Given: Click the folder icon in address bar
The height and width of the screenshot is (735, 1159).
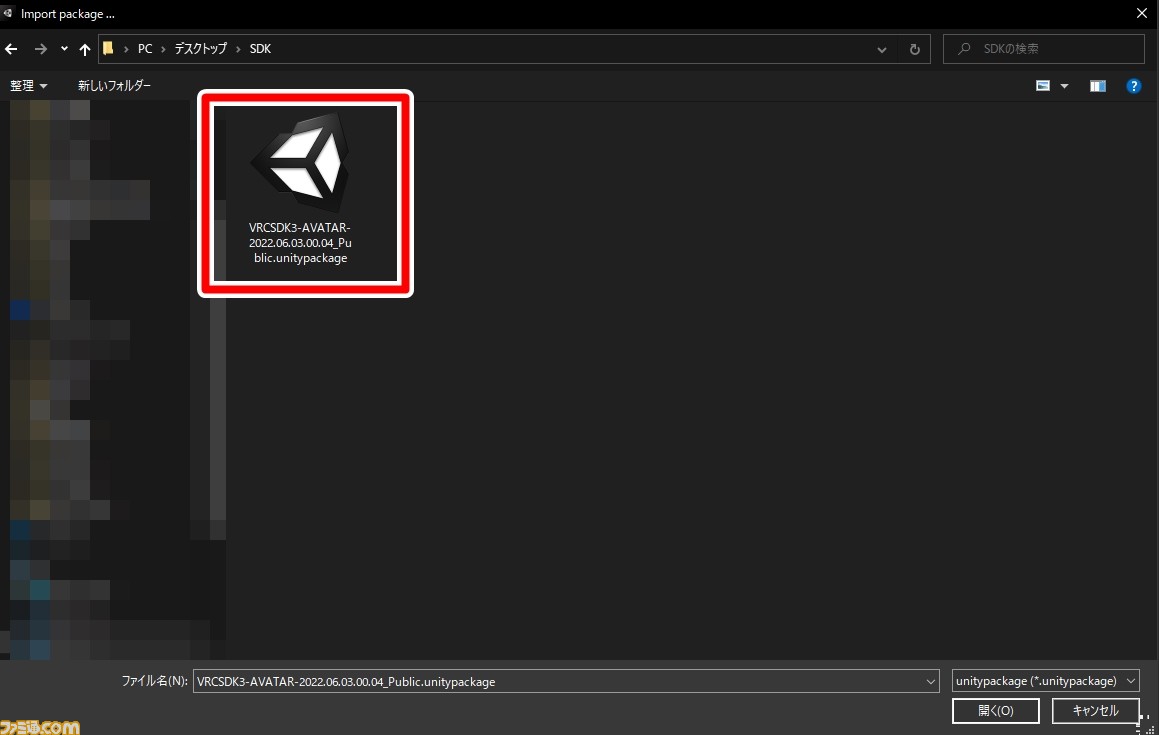Looking at the screenshot, I should coord(109,48).
